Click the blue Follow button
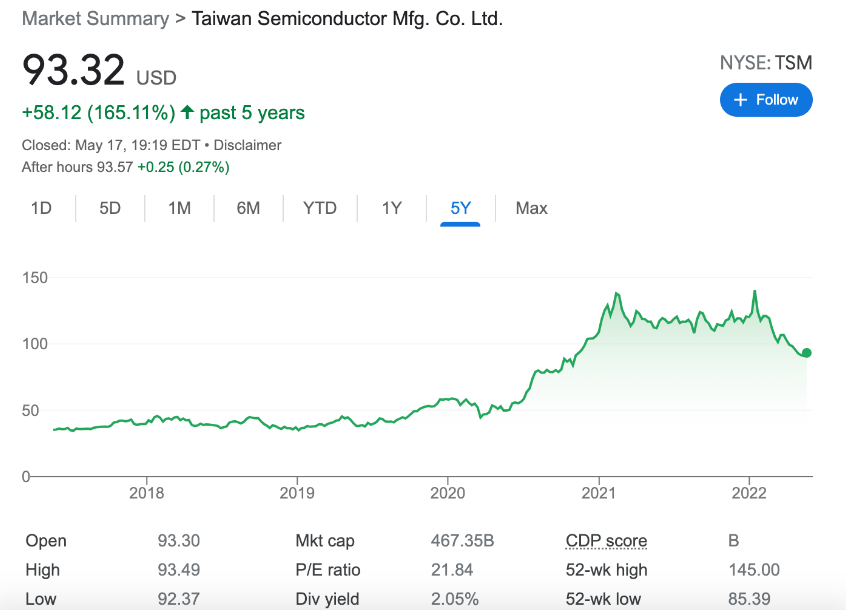Screen dimensions: 846x610 [766, 100]
